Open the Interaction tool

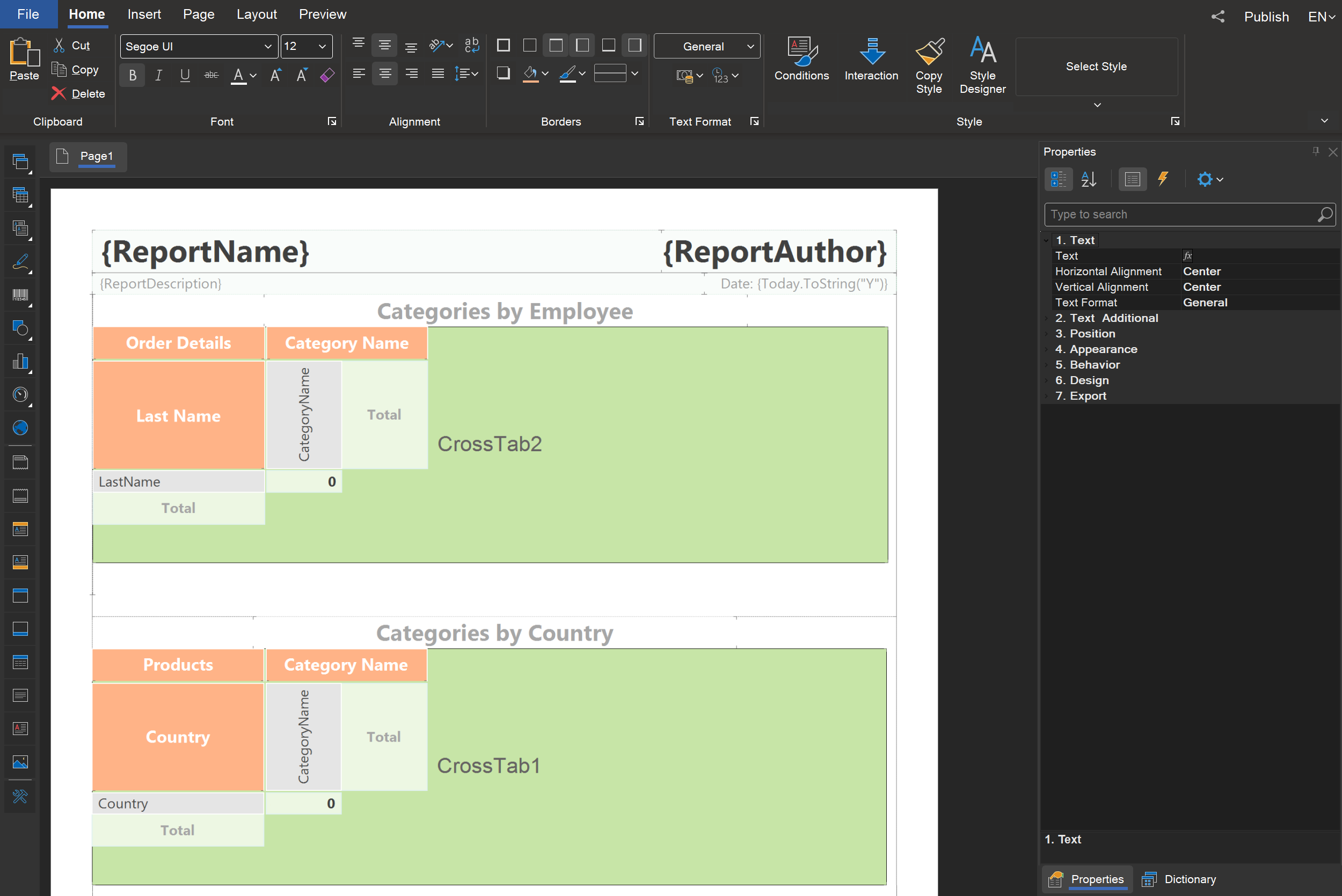pos(871,60)
